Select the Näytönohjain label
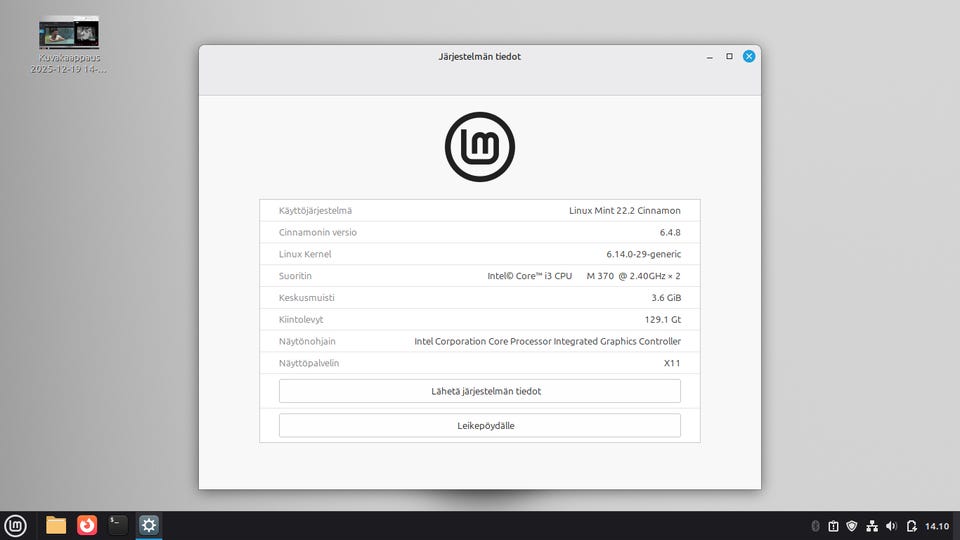The height and width of the screenshot is (540, 960). [x=307, y=342]
